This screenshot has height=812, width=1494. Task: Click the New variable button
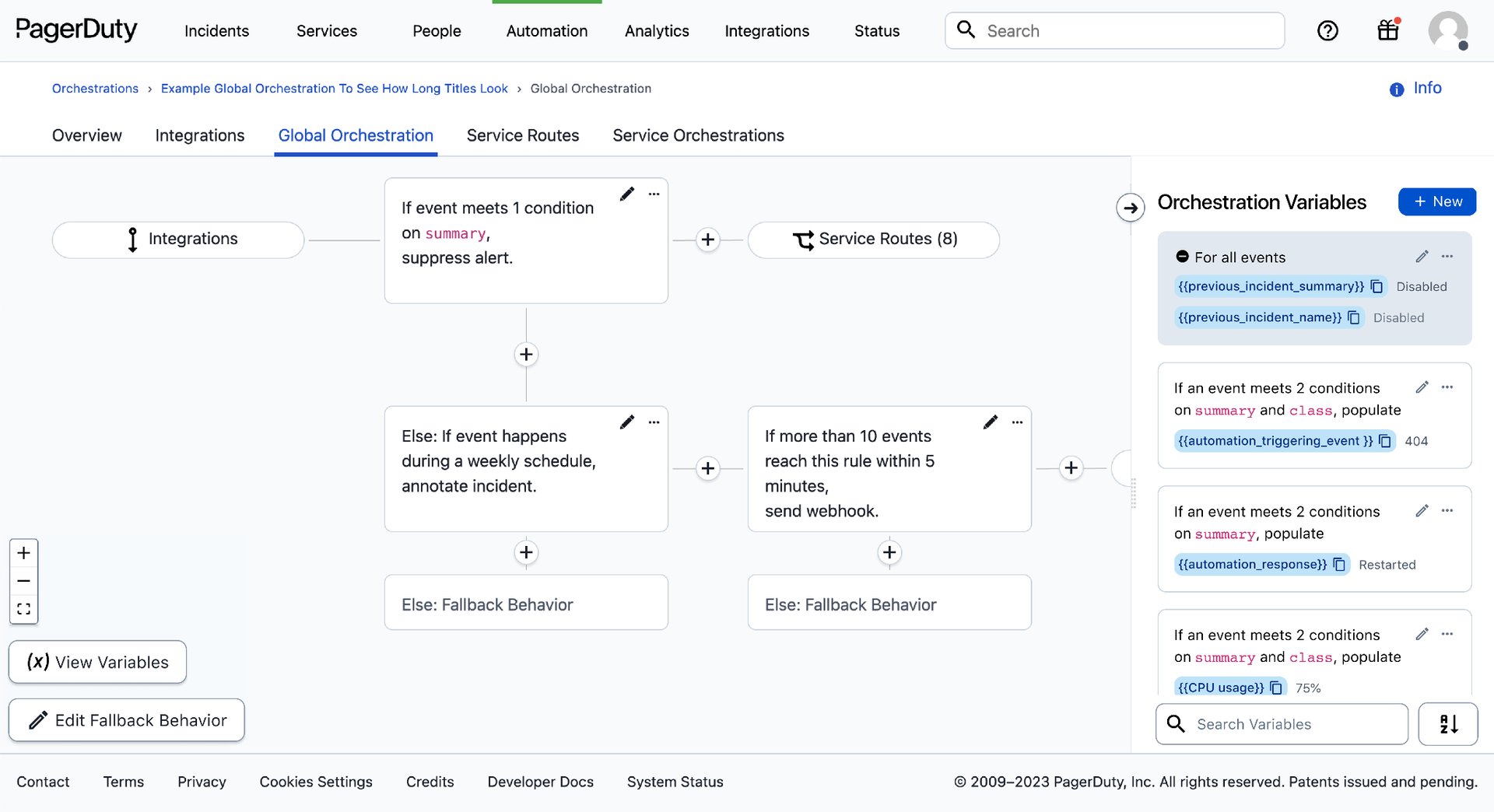[1437, 201]
